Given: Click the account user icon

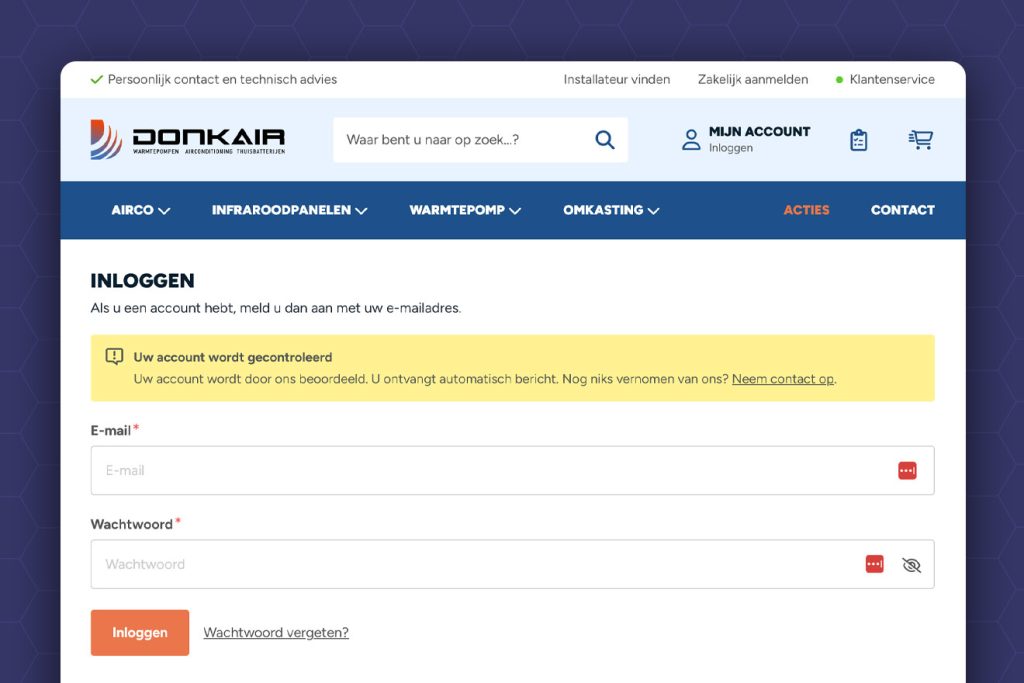Looking at the screenshot, I should click(691, 139).
